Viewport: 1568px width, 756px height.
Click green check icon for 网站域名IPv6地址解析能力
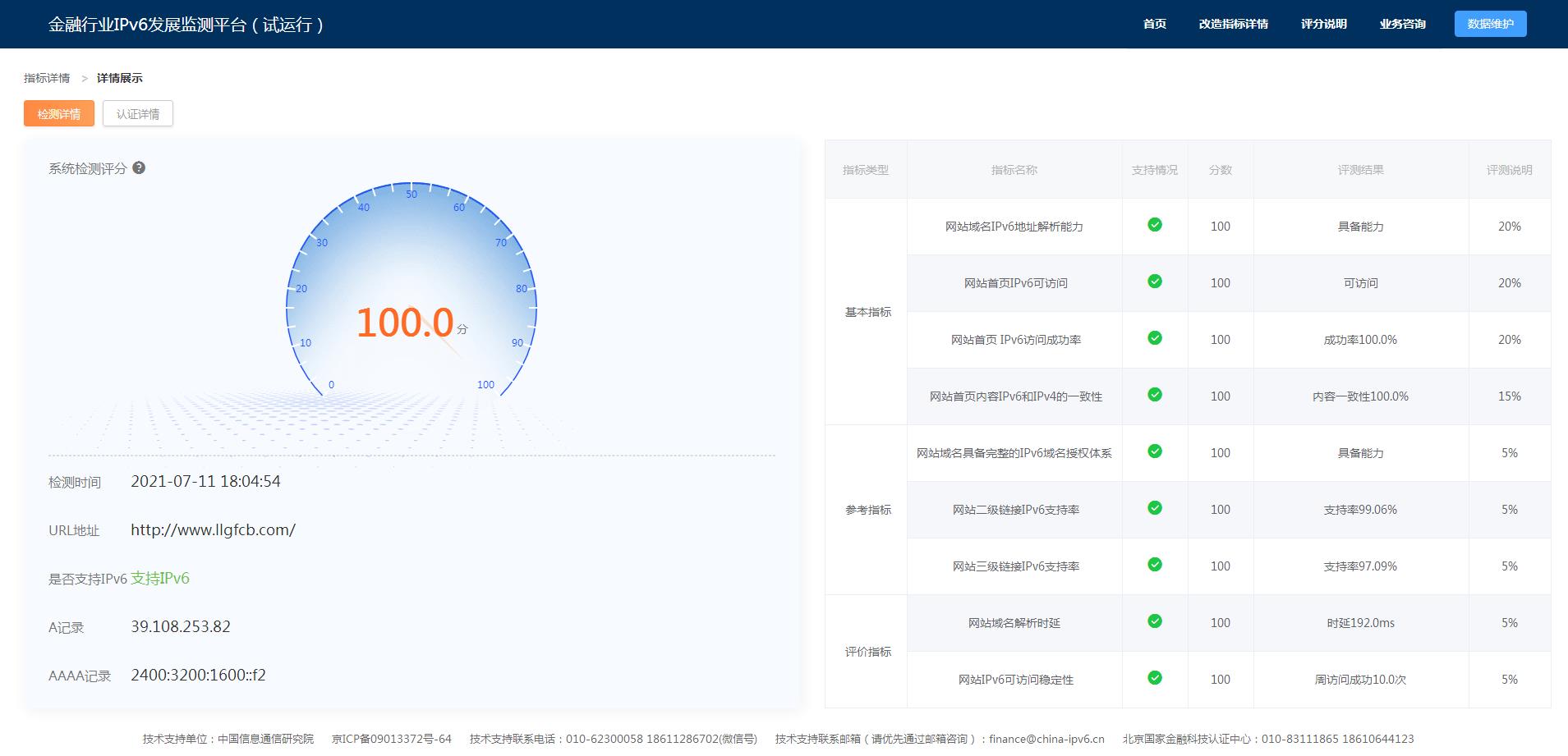(x=1154, y=225)
